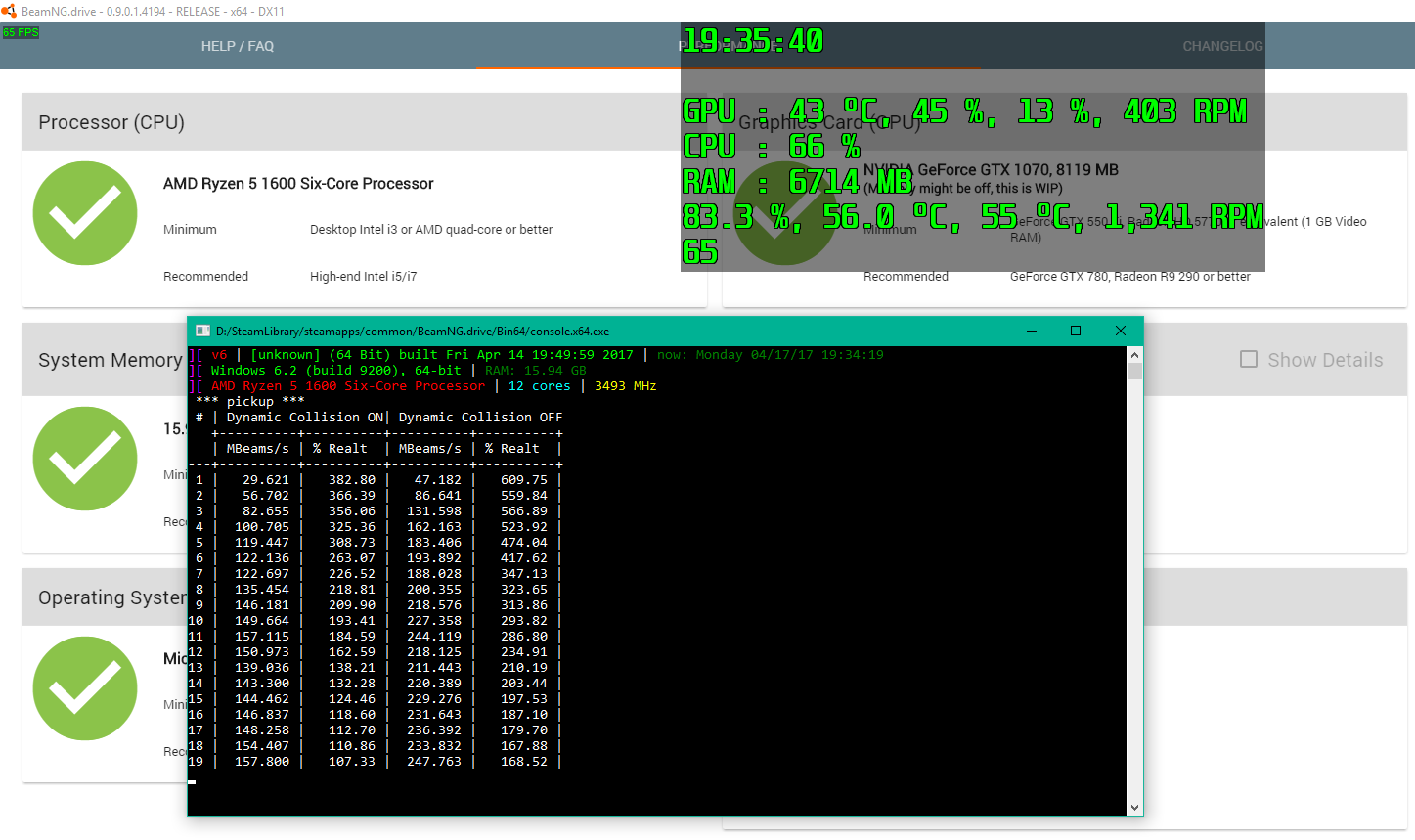The image size is (1415, 840).
Task: Click the value 366.39 in console row 2
Action: [352, 496]
